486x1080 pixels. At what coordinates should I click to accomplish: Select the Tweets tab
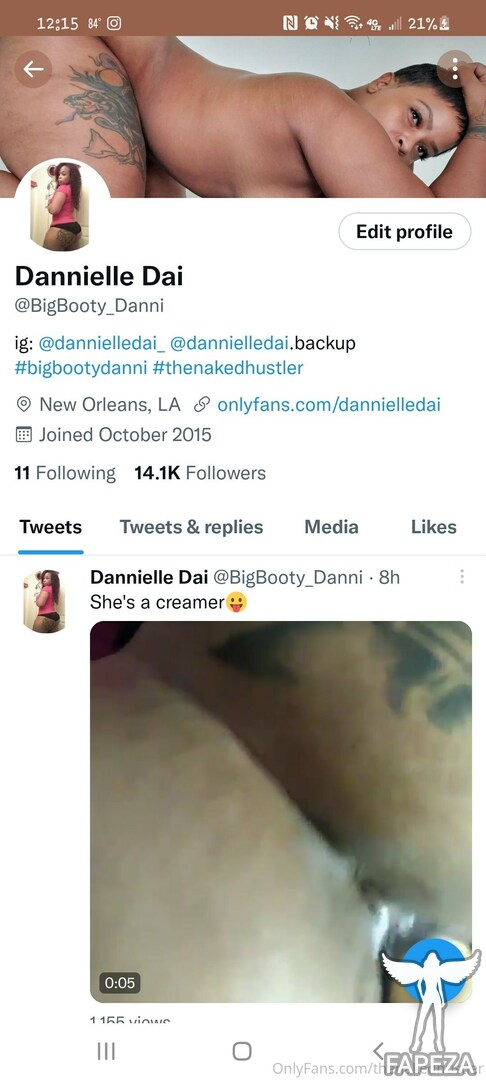(50, 528)
